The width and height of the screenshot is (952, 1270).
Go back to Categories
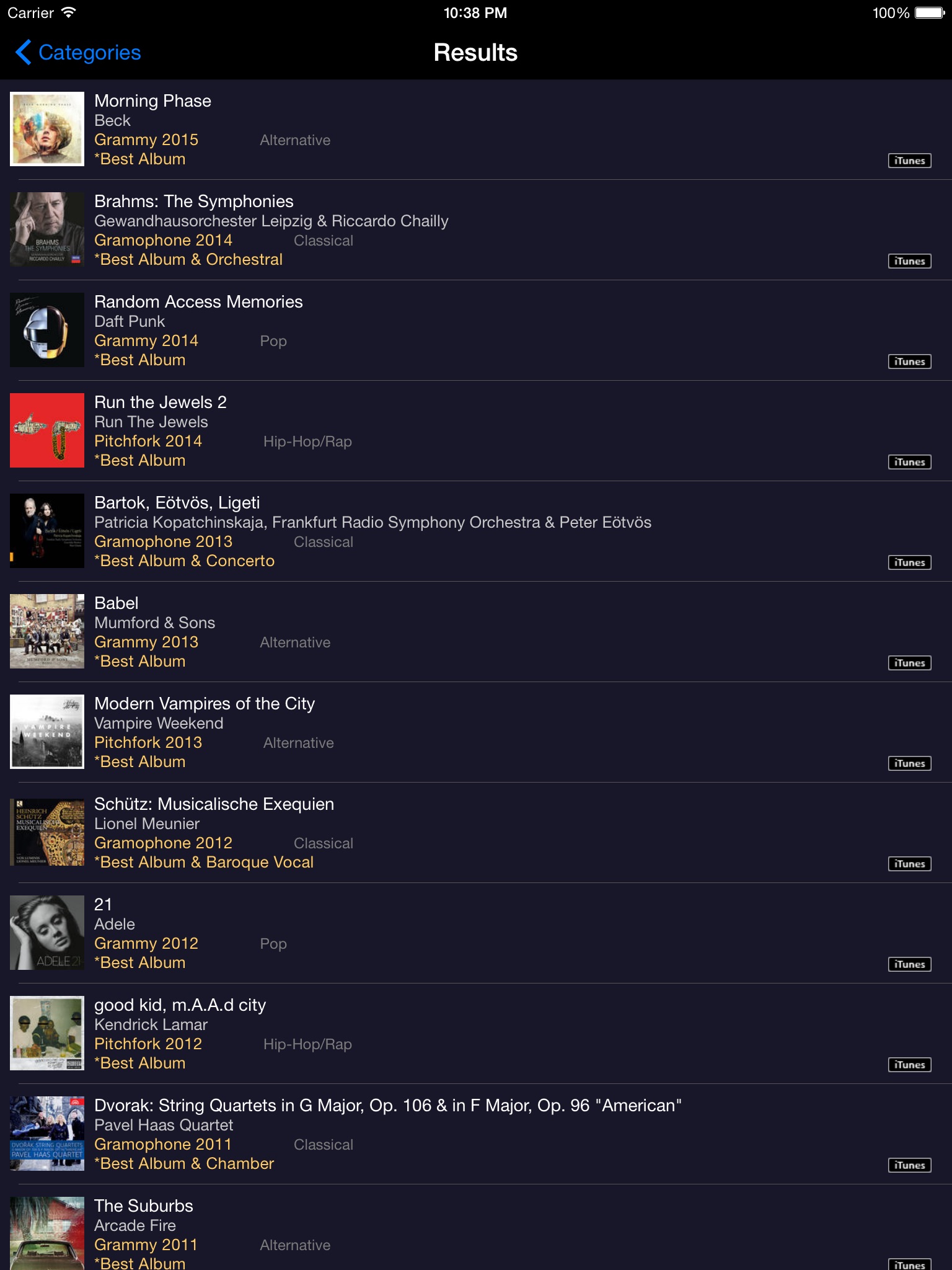pos(79,53)
